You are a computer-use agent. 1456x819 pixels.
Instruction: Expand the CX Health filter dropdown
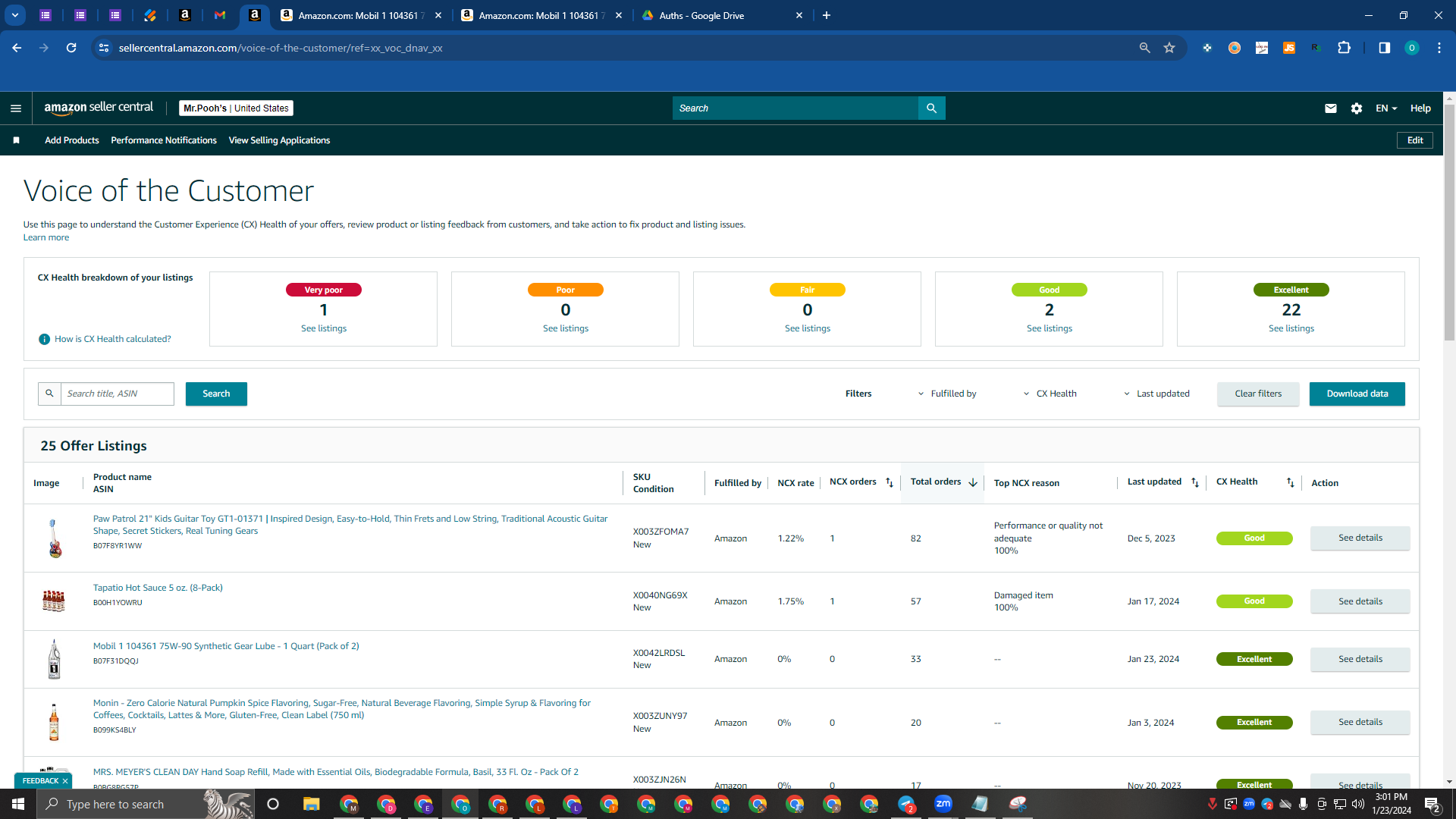tap(1050, 394)
